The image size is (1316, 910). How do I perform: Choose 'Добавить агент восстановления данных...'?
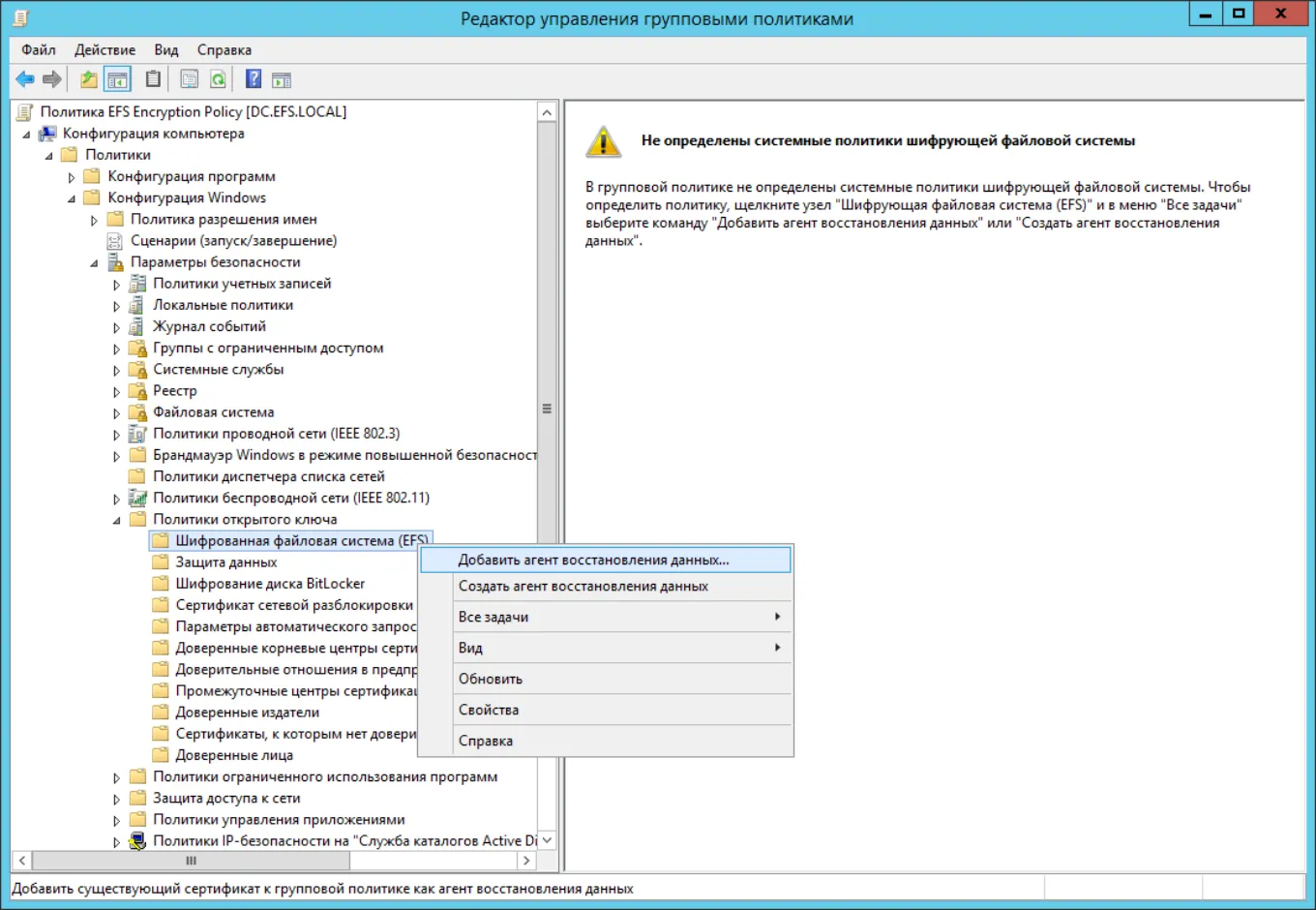click(606, 560)
